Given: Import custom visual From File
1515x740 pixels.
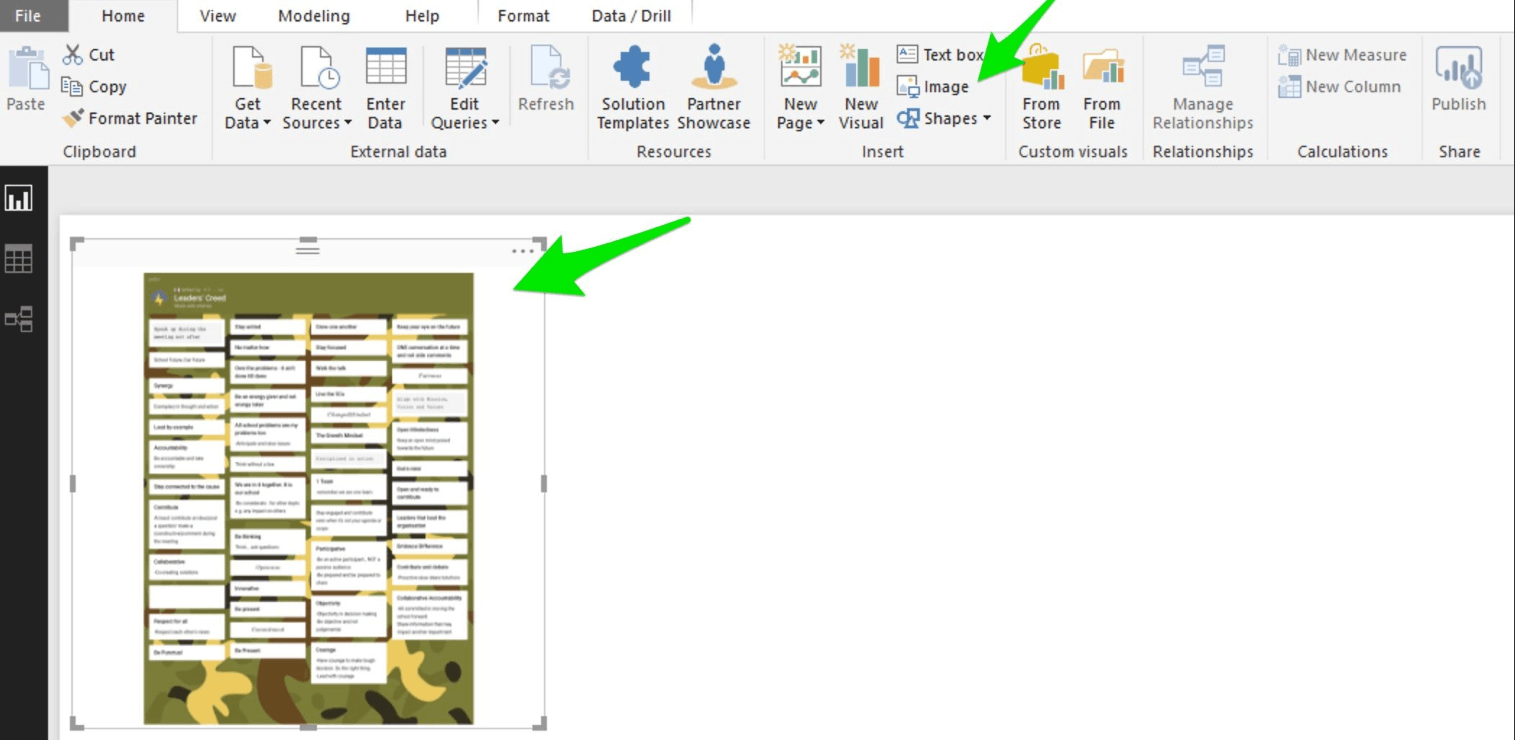Looking at the screenshot, I should point(1102,88).
